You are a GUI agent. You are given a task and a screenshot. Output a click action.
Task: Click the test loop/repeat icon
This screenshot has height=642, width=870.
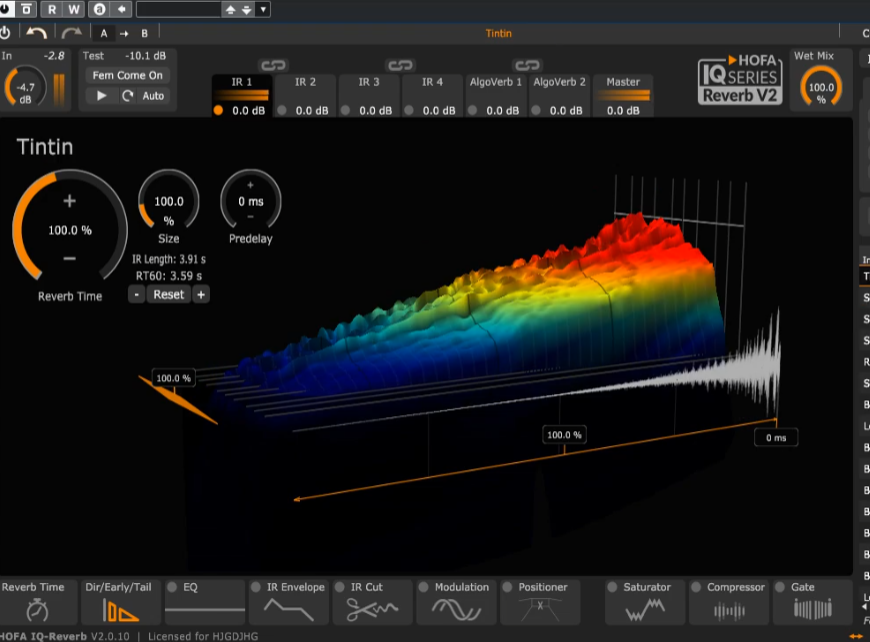128,95
